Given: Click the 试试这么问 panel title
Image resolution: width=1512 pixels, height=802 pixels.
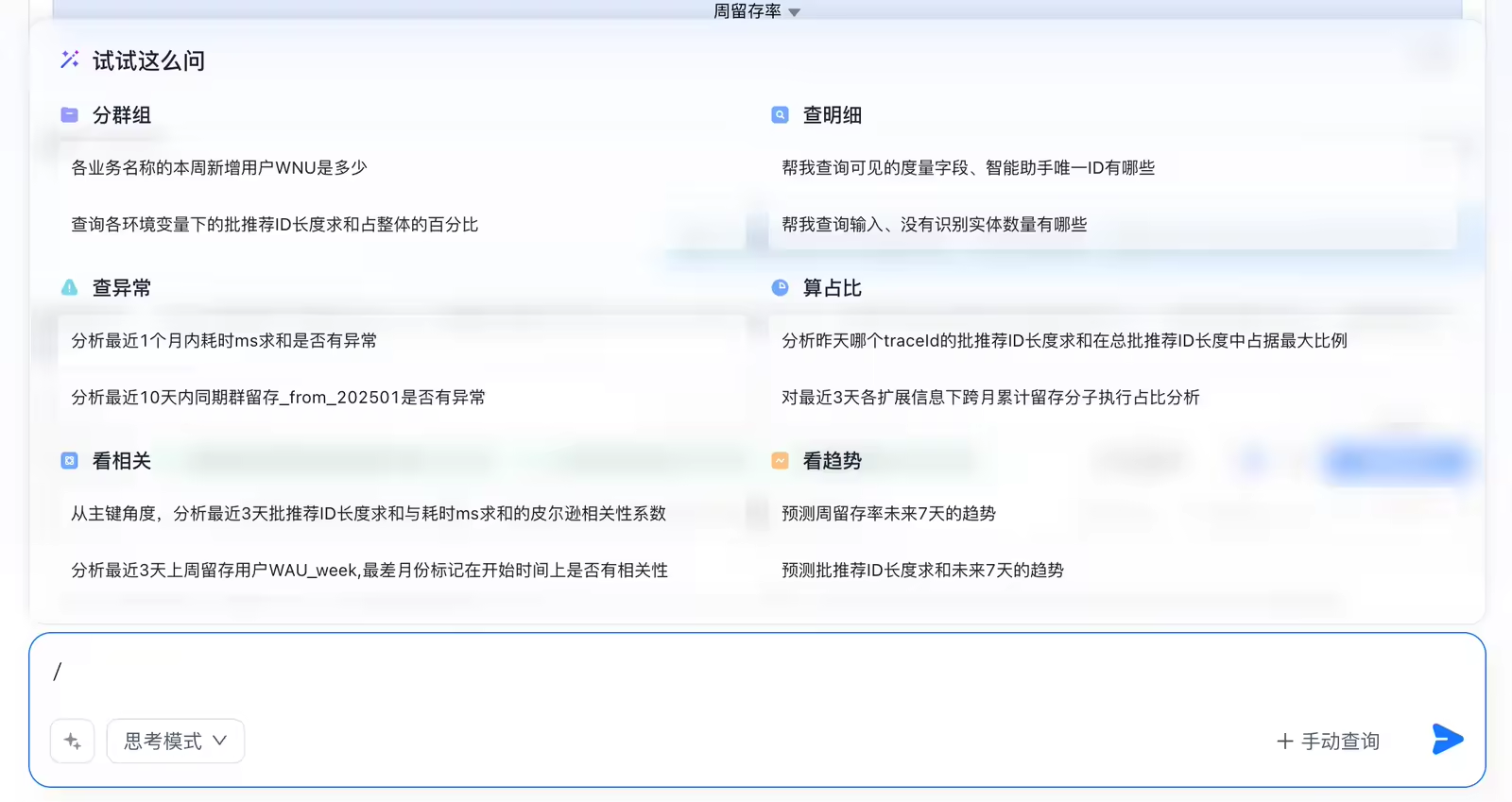Looking at the screenshot, I should tap(148, 61).
